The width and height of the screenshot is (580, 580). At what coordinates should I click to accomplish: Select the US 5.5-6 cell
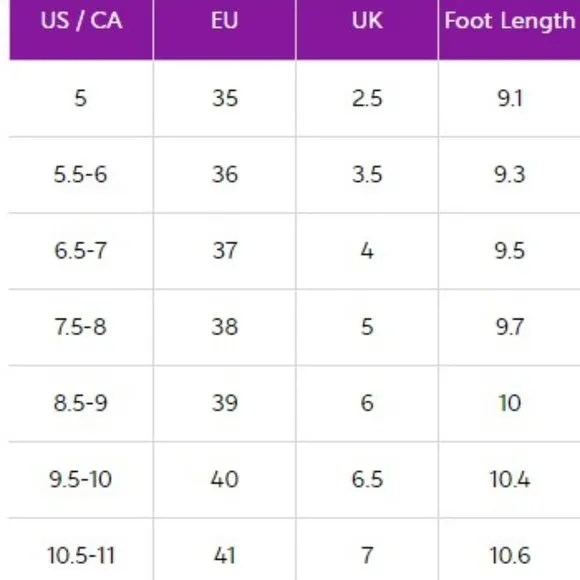81,175
